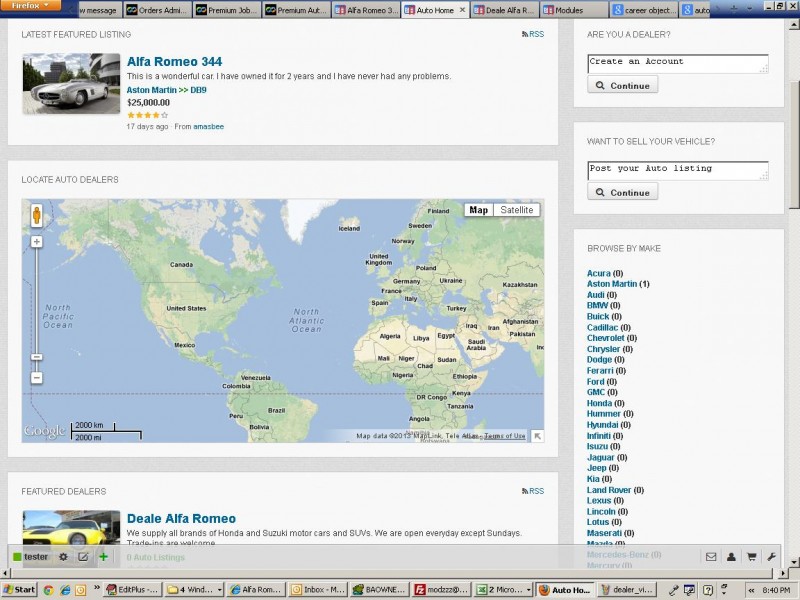Switch to the Alfa Romeo 3 tab
800x600 pixels.
click(x=366, y=10)
